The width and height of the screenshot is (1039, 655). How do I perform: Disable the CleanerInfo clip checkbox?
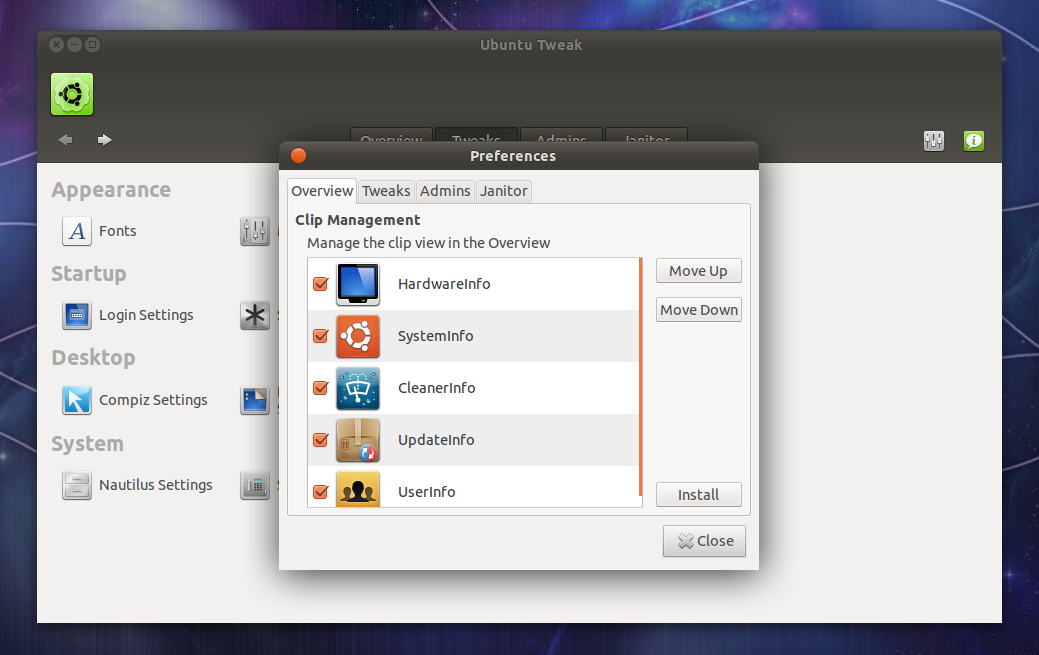coord(320,388)
